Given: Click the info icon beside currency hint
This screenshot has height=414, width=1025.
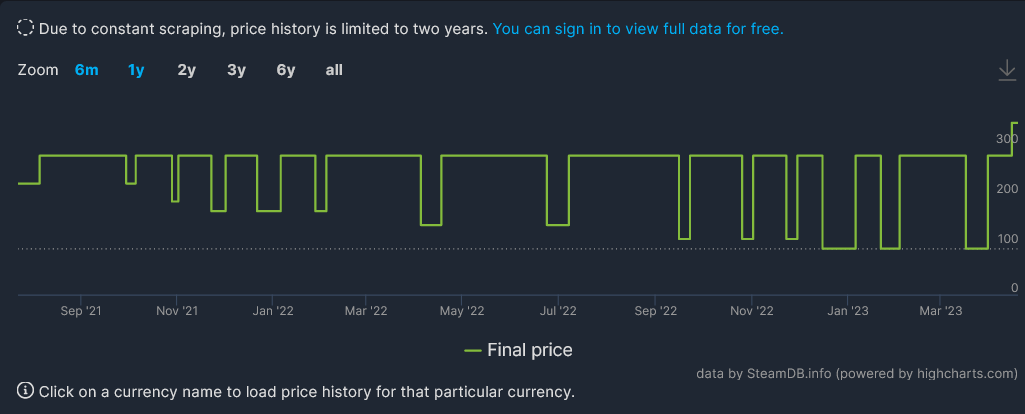Looking at the screenshot, I should (25, 391).
